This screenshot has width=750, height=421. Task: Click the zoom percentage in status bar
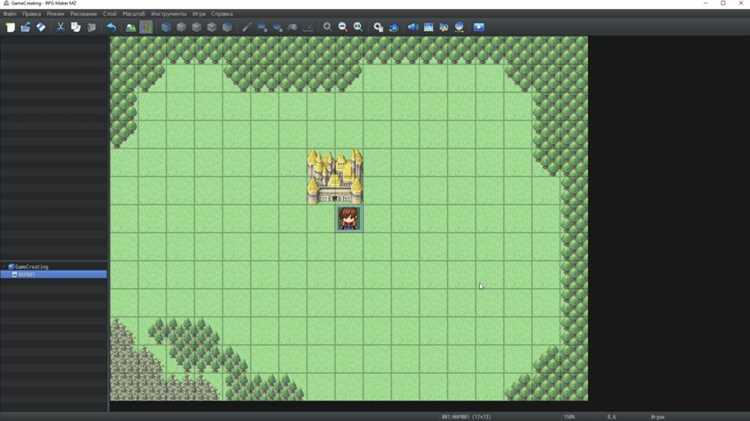569,417
